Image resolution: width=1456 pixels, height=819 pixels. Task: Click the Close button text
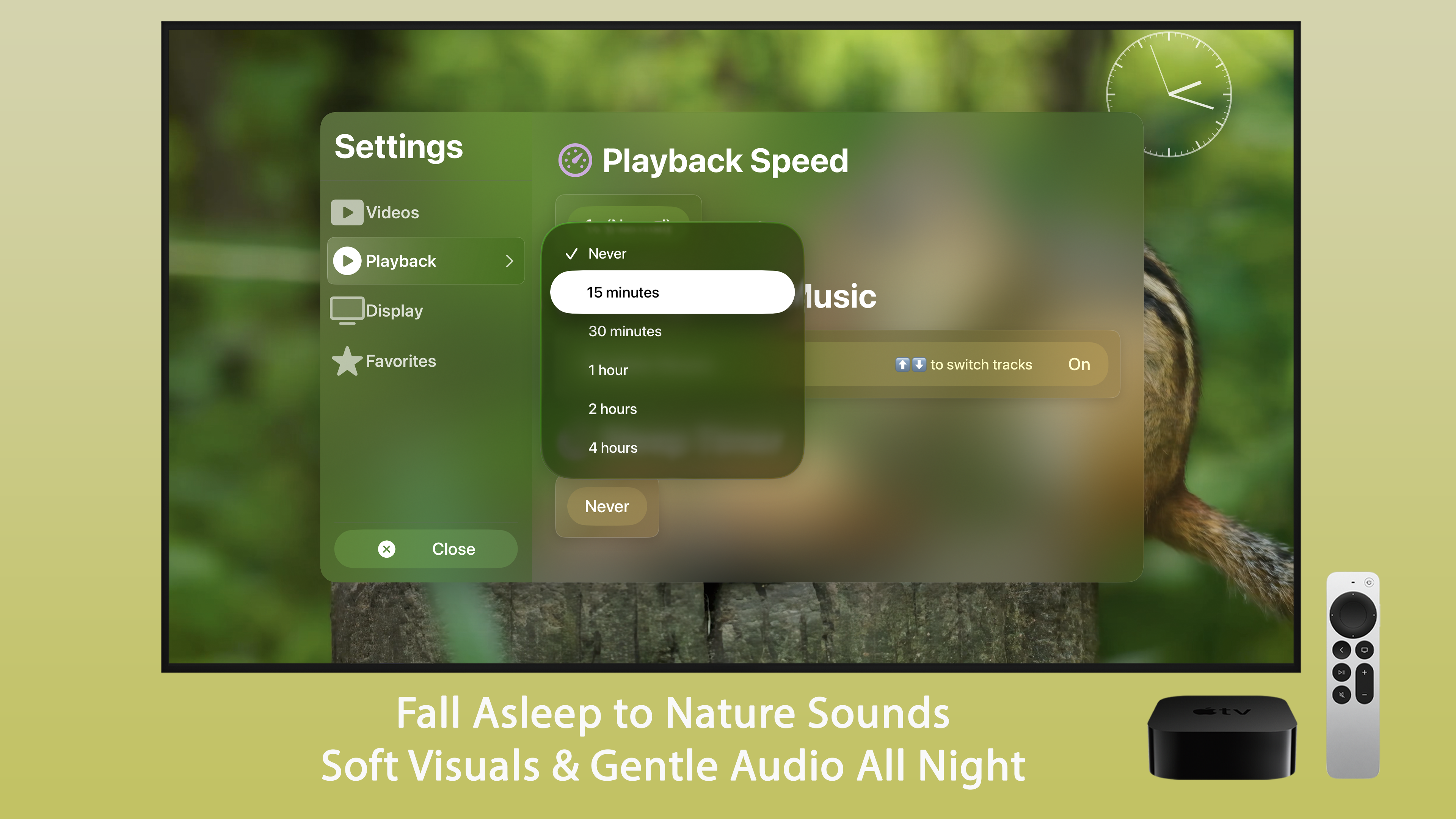[453, 549]
